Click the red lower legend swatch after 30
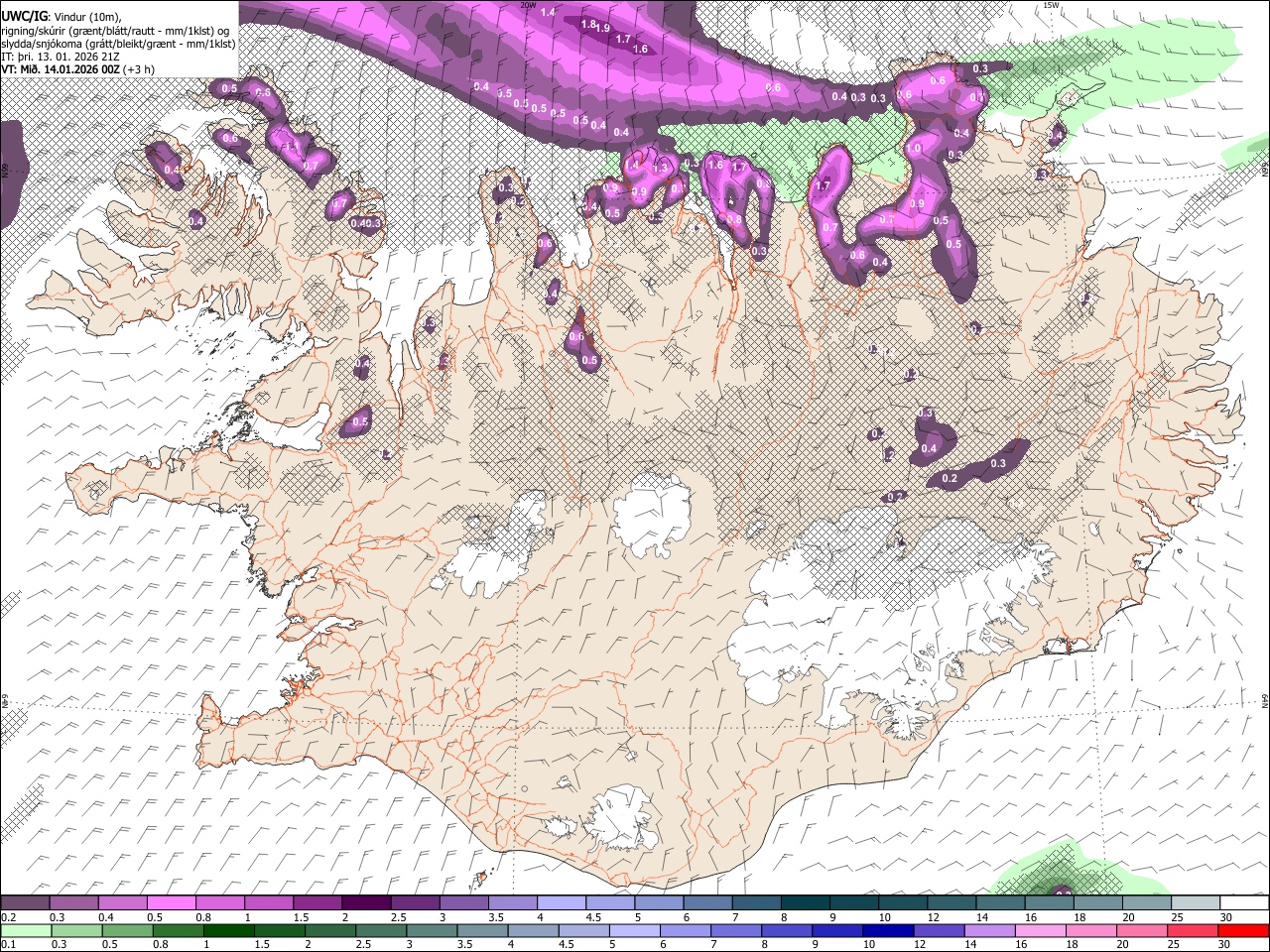This screenshot has height=952, width=1270. 1242,930
